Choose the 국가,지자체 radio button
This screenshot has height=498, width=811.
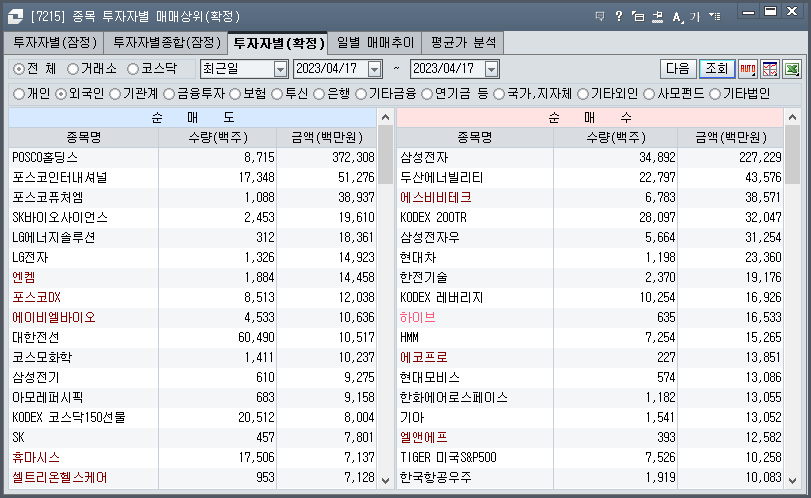click(499, 94)
